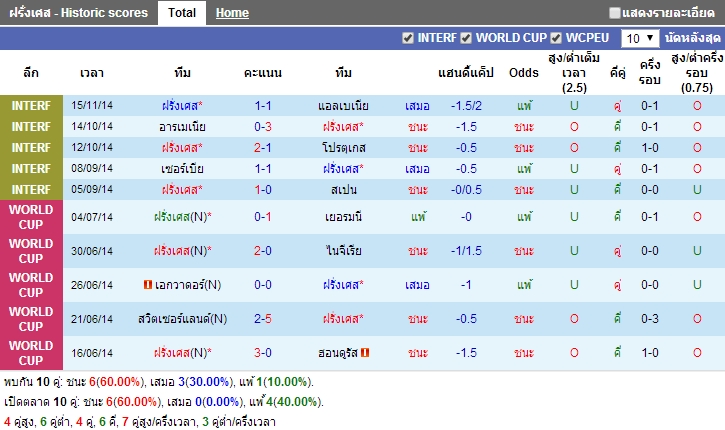The height and width of the screenshot is (430, 725).
Task: Click score 0-3 in 14/10/14 row
Action: [x=263, y=127]
